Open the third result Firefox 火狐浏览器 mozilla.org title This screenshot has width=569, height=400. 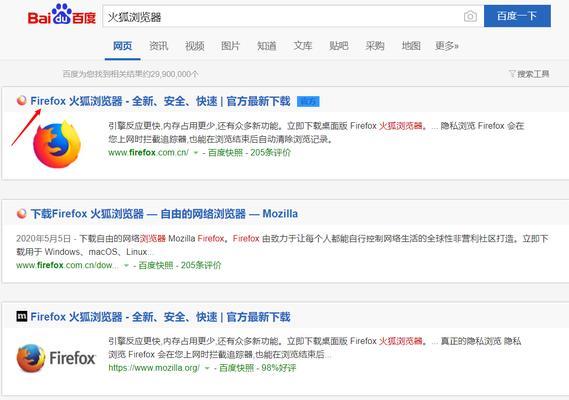(x=160, y=317)
